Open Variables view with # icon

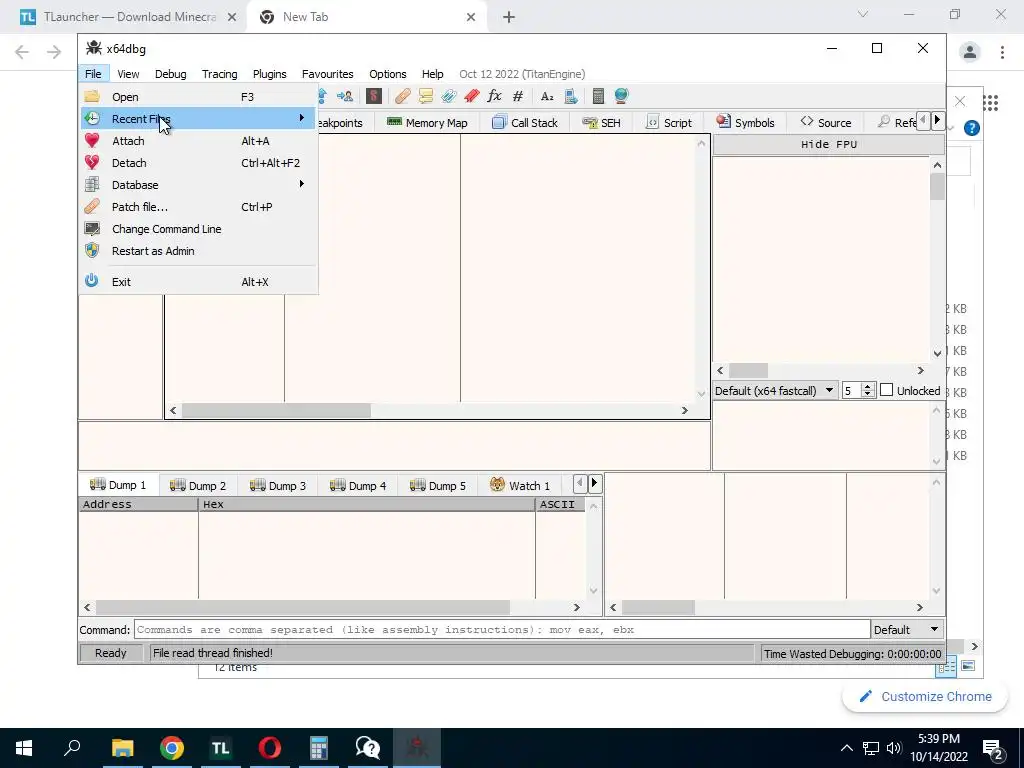518,97
